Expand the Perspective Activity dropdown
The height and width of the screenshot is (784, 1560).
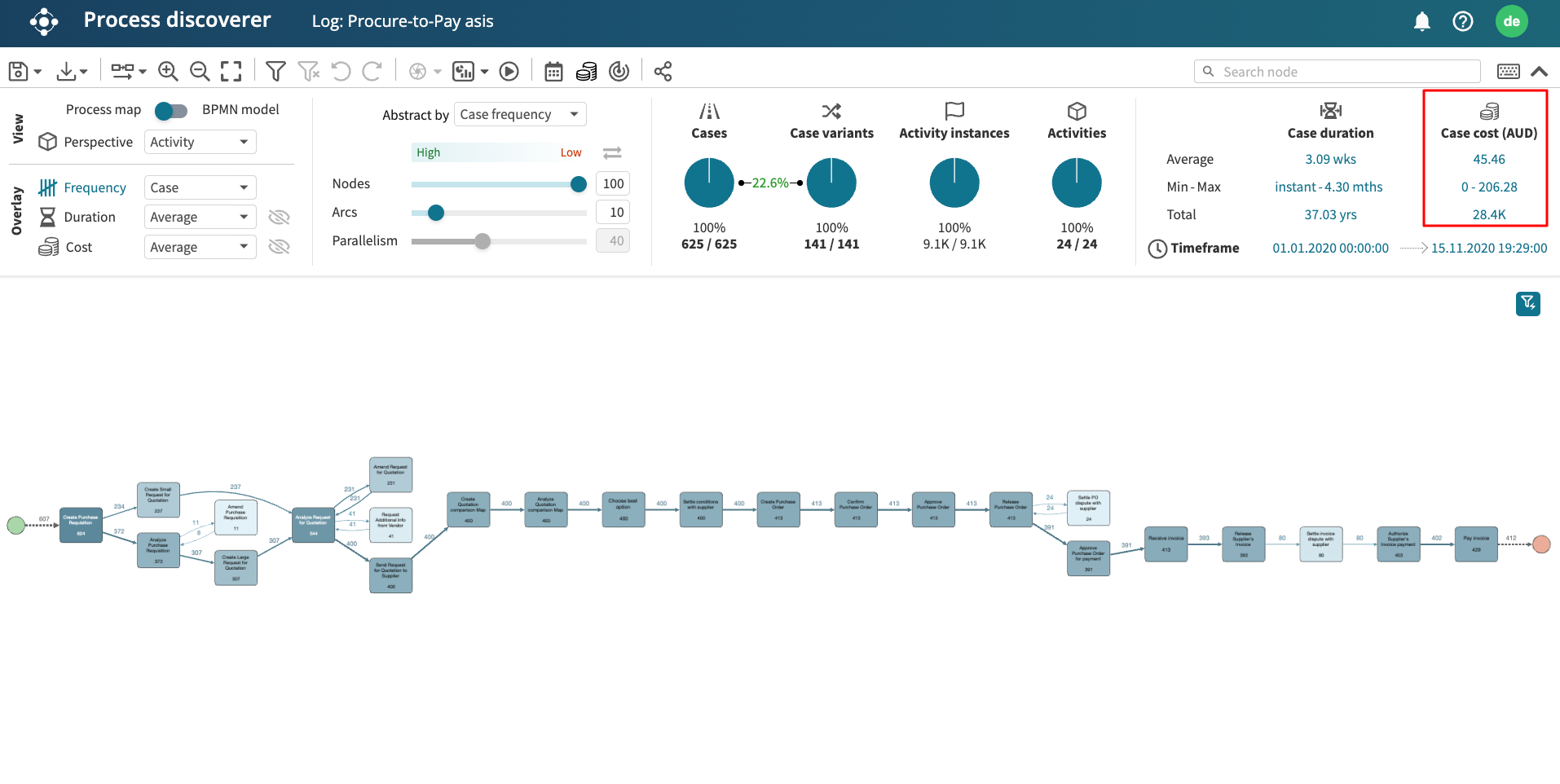point(200,142)
